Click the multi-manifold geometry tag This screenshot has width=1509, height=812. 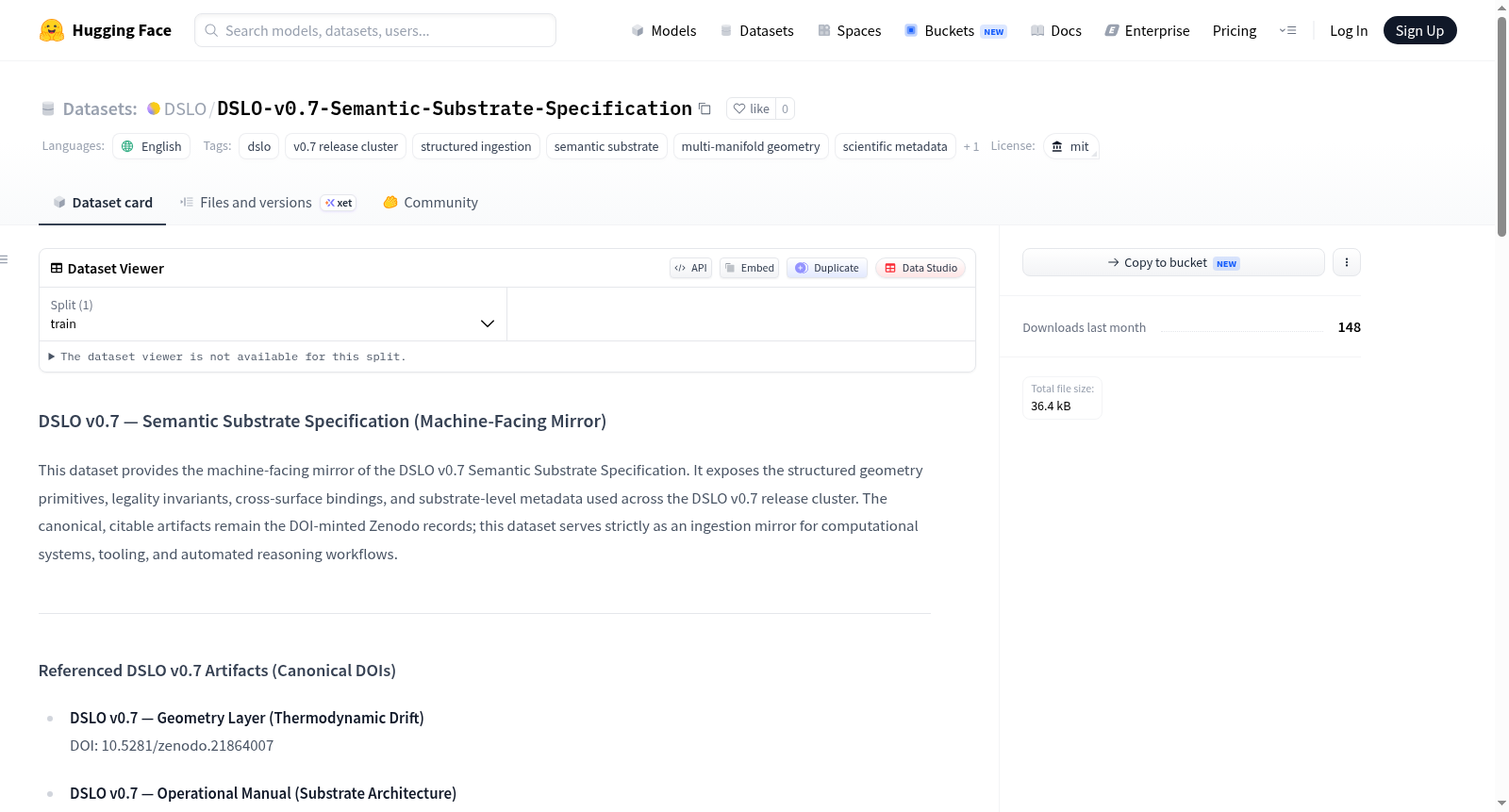point(751,146)
